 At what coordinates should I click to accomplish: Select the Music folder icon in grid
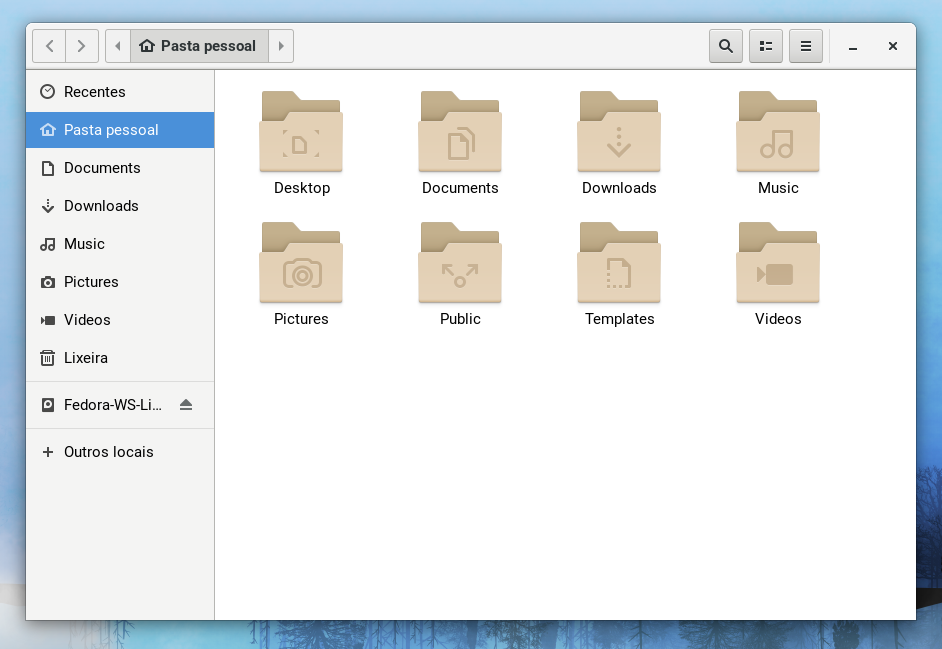tap(778, 132)
